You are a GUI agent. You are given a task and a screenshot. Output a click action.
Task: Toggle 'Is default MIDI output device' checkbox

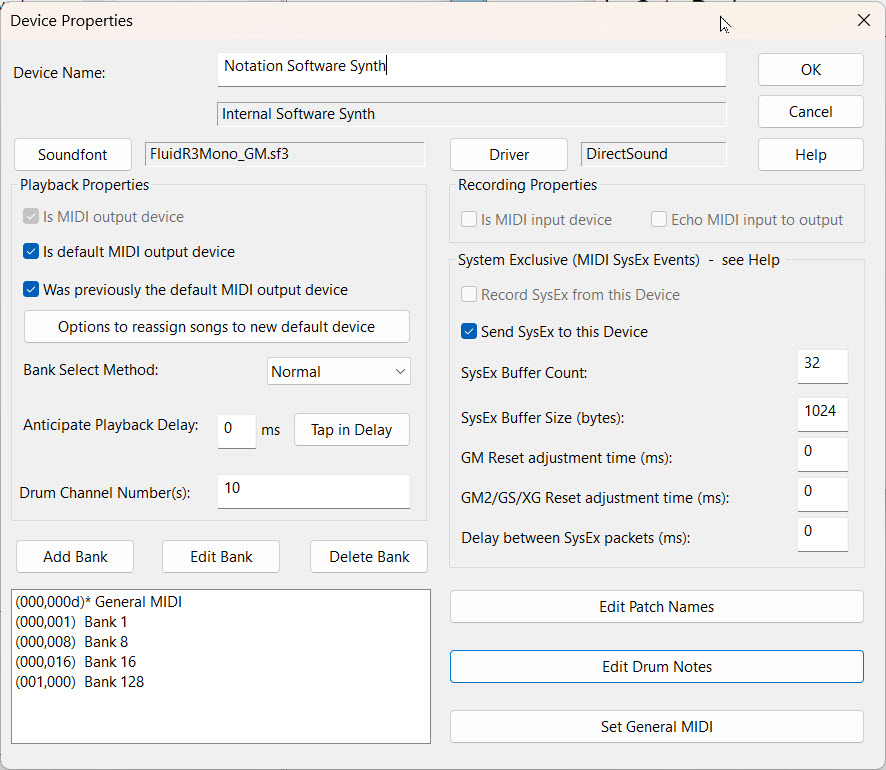31,252
